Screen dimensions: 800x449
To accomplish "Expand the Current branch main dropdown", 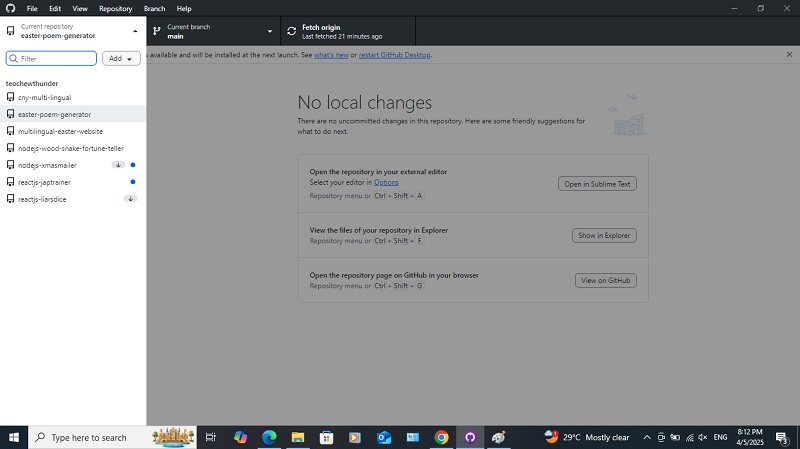I will (x=213, y=31).
